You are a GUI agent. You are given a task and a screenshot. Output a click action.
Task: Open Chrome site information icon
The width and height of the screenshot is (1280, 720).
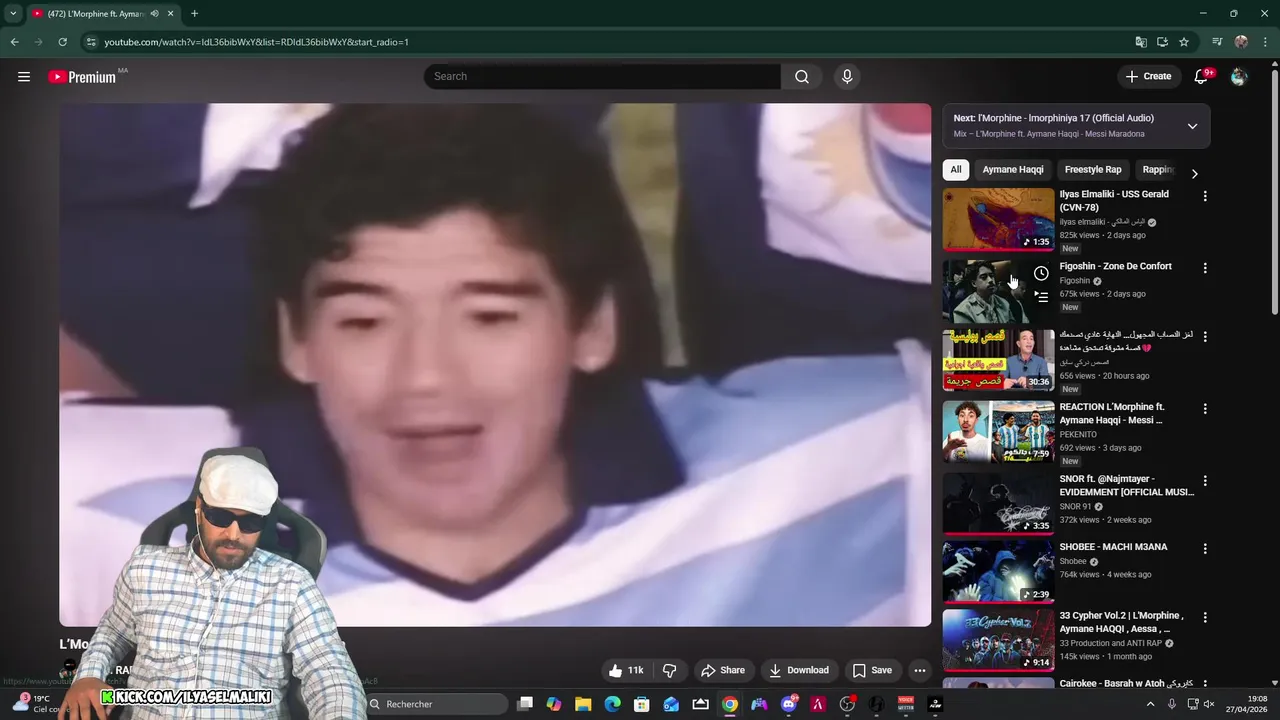click(91, 42)
